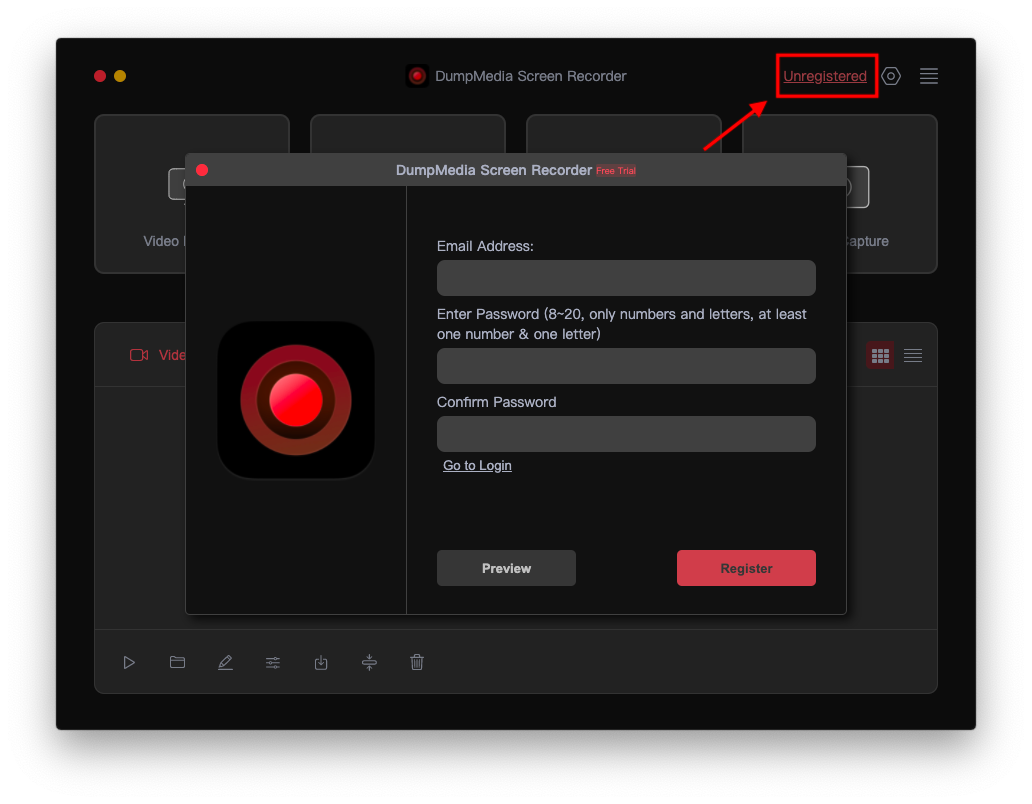Click the export download icon in bottom toolbar

click(321, 662)
